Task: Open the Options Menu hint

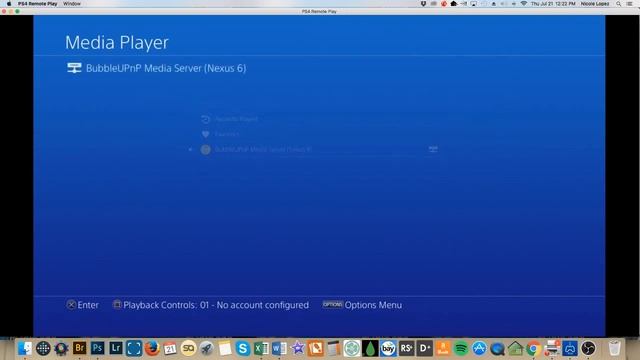Action: tap(373, 305)
